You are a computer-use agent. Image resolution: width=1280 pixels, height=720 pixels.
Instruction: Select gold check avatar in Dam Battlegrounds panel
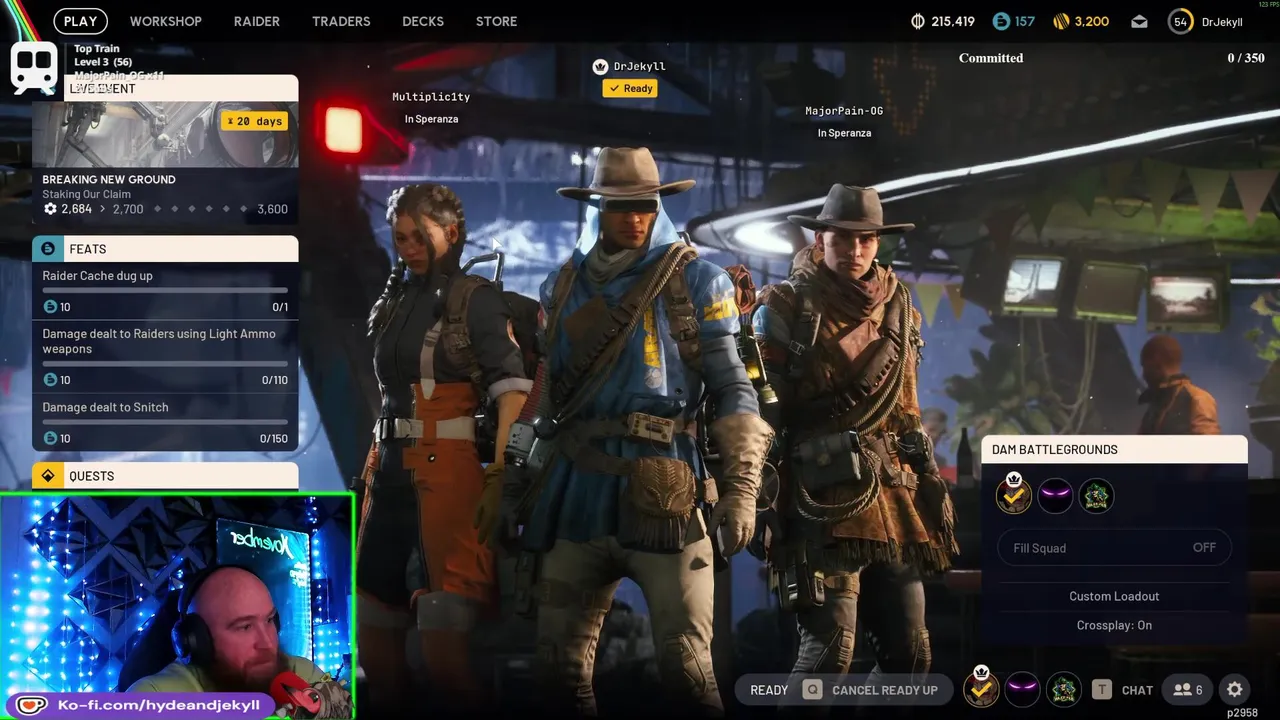1014,495
